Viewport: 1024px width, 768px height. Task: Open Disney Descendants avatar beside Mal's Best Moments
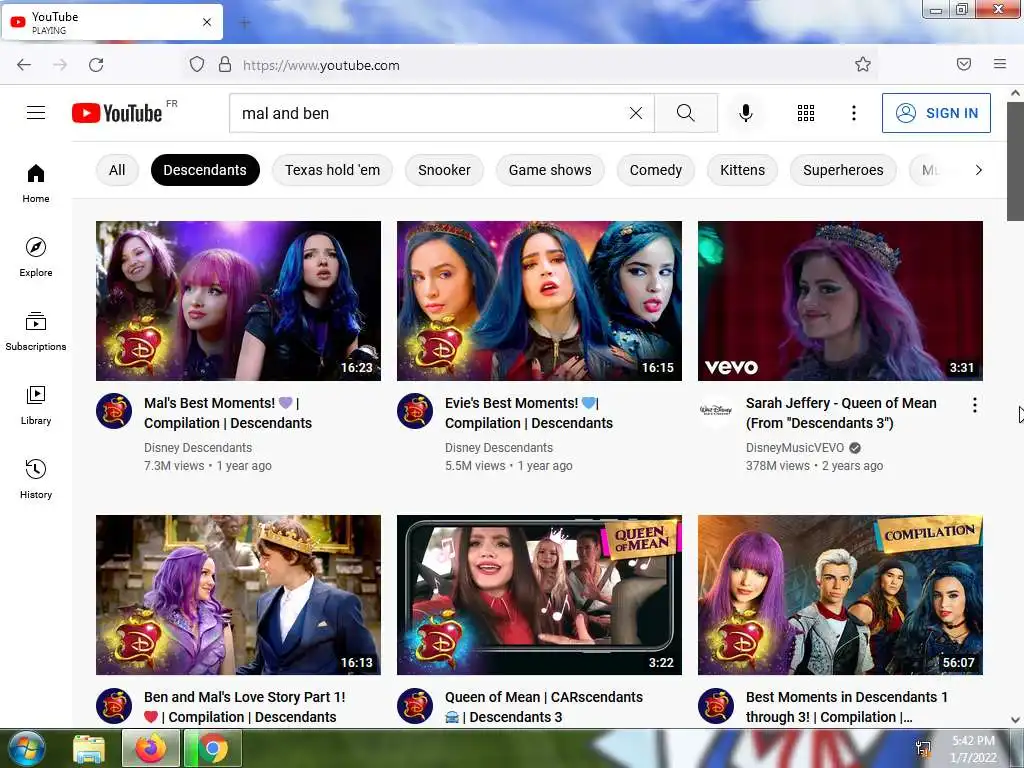(114, 411)
